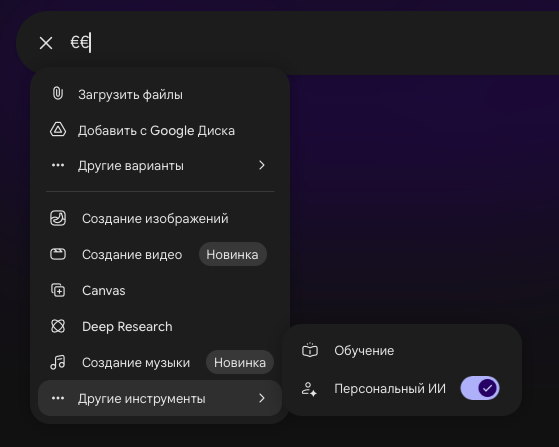Viewport: 559px width, 447px height.
Task: Click the Персональный ИИ person-sparkle icon
Action: (309, 389)
